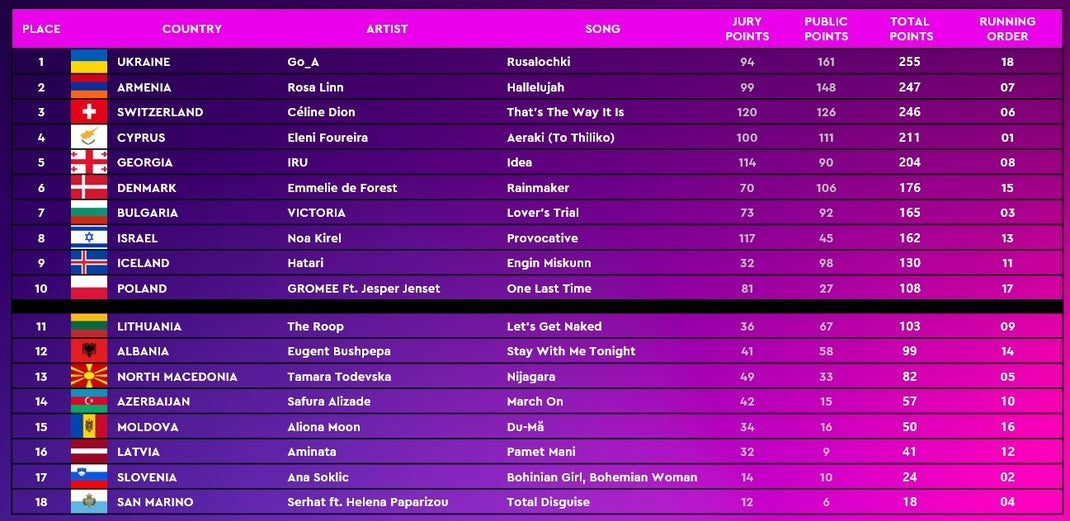Click the Ukraine flag icon
The image size is (1070, 521).
click(89, 61)
